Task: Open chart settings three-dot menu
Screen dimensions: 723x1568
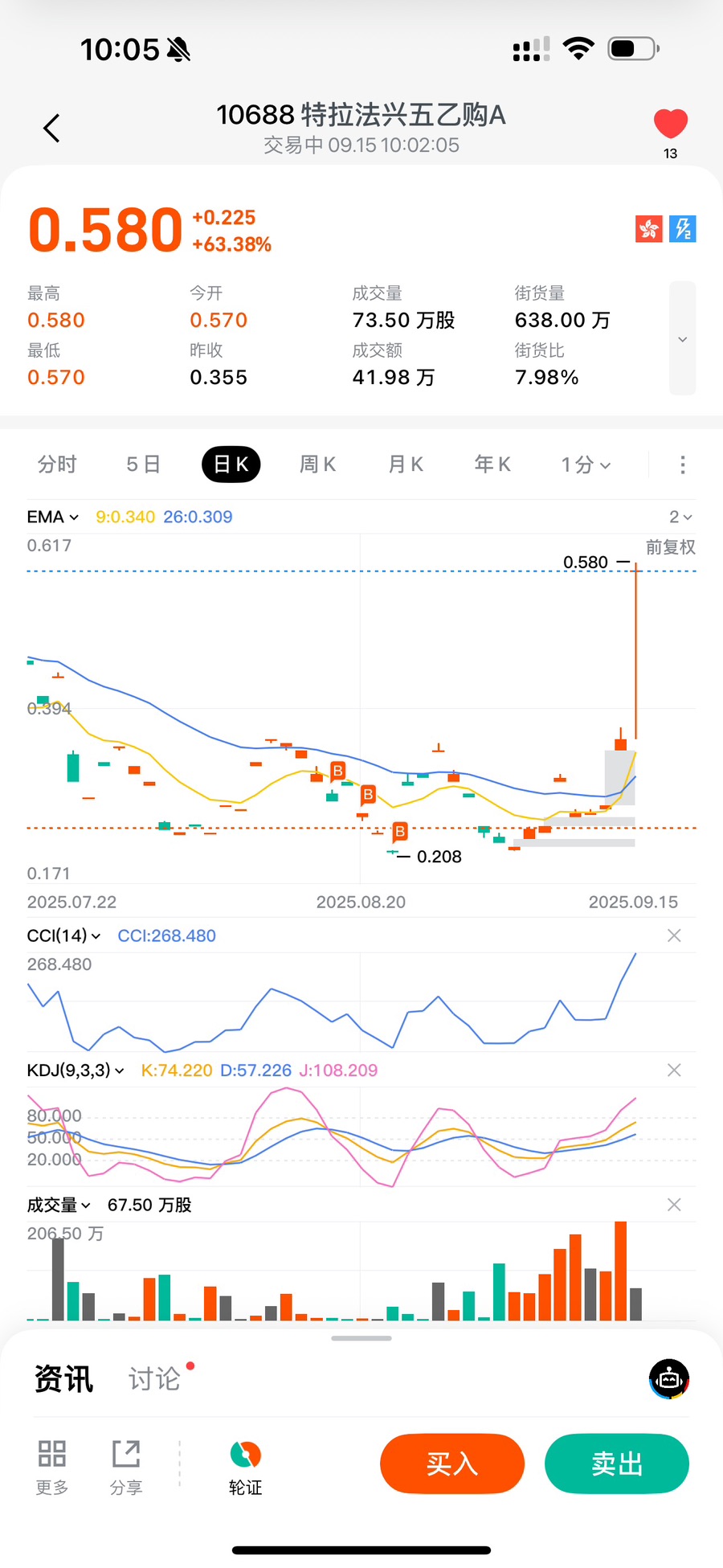Action: (683, 465)
